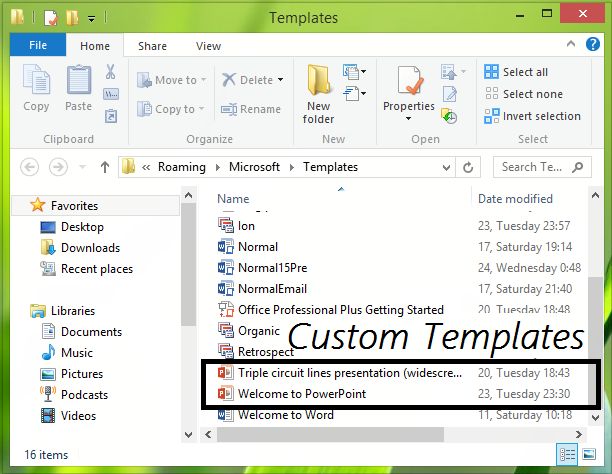
Task: Click the Paste clipboard icon
Action: pos(79,80)
